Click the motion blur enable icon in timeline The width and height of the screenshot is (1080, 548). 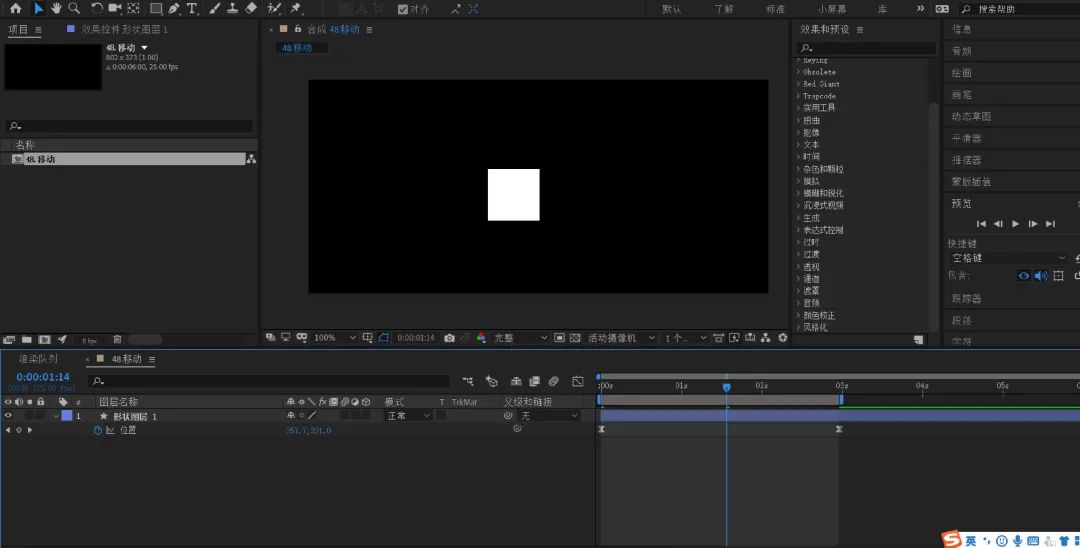pyautogui.click(x=554, y=381)
